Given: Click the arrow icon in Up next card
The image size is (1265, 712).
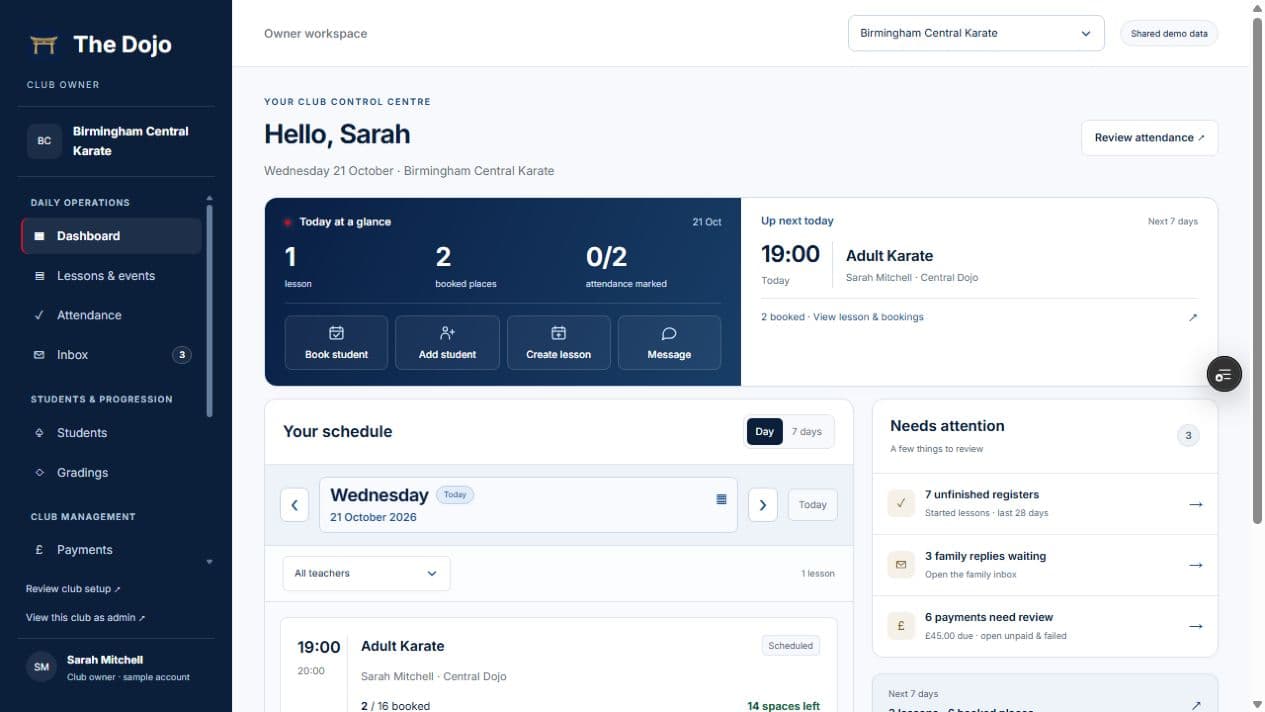Looking at the screenshot, I should pos(1192,317).
